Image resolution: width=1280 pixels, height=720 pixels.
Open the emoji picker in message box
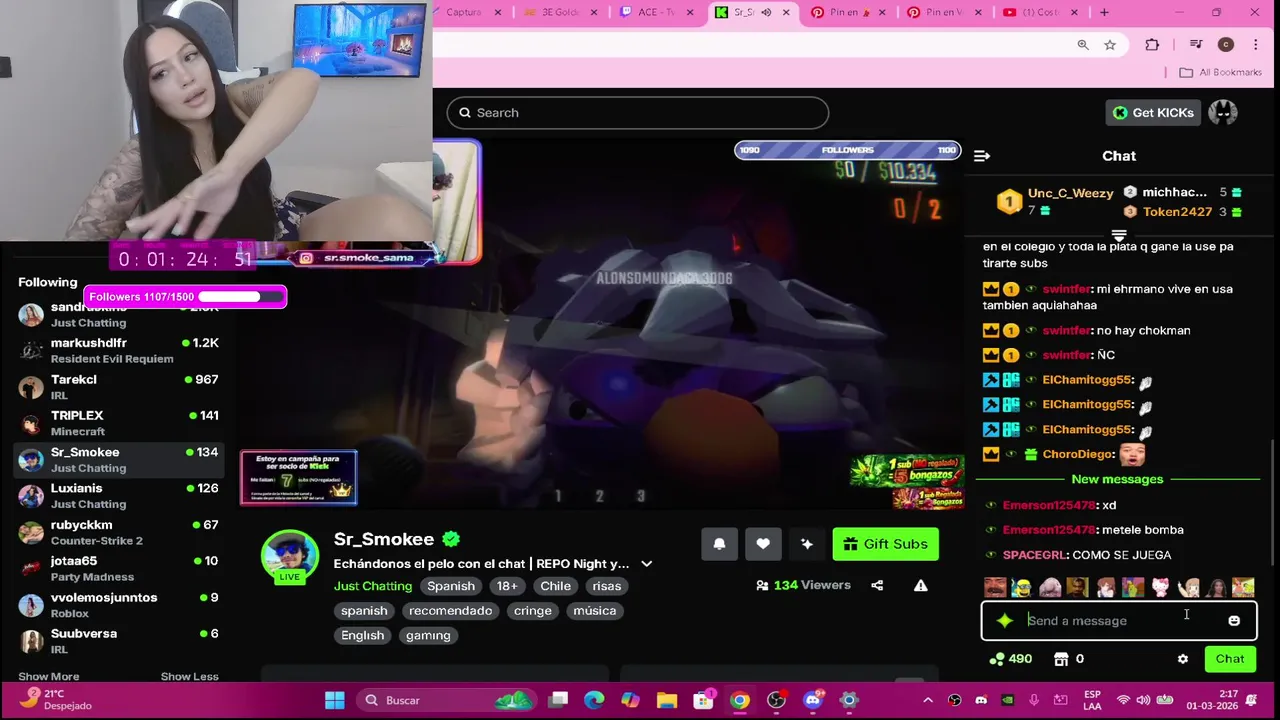pyautogui.click(x=1234, y=621)
